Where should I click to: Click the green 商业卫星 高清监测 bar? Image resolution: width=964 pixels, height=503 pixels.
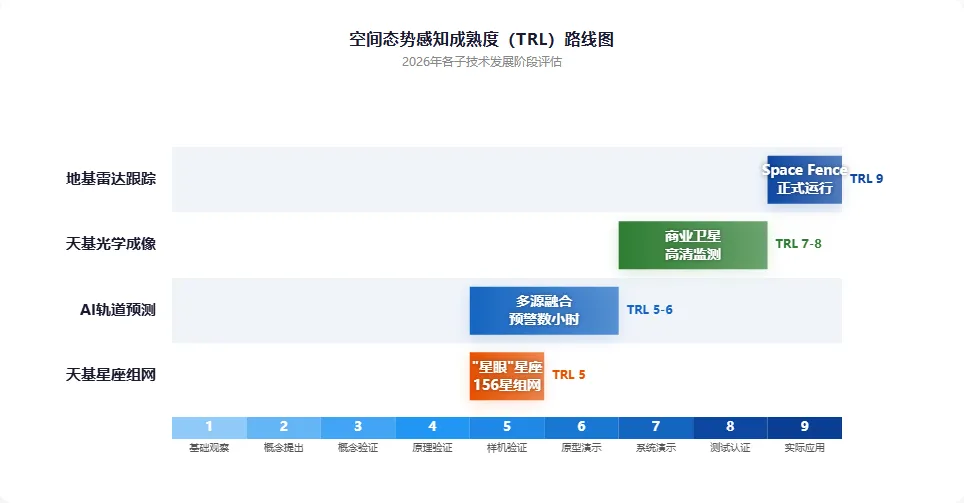pyautogui.click(x=693, y=245)
